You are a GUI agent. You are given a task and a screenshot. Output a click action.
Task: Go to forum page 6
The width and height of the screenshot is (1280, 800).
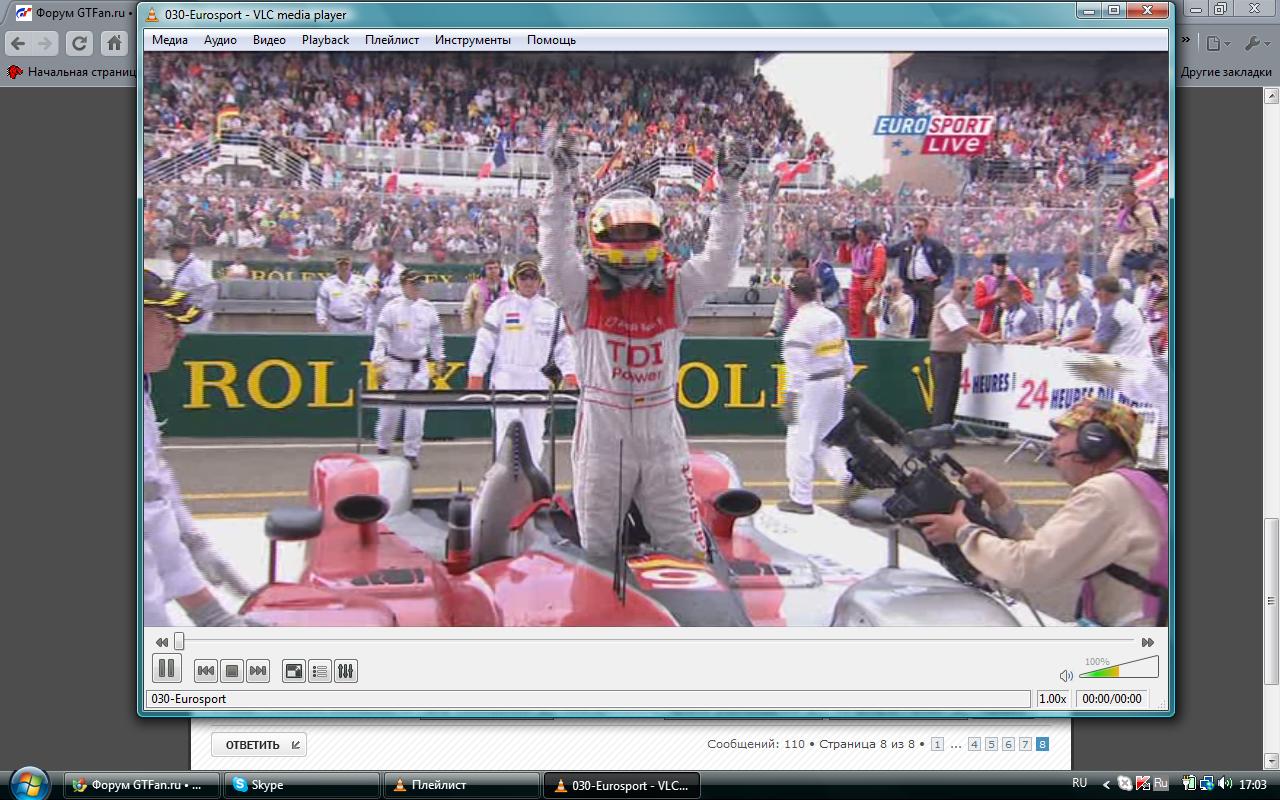[x=1008, y=744]
